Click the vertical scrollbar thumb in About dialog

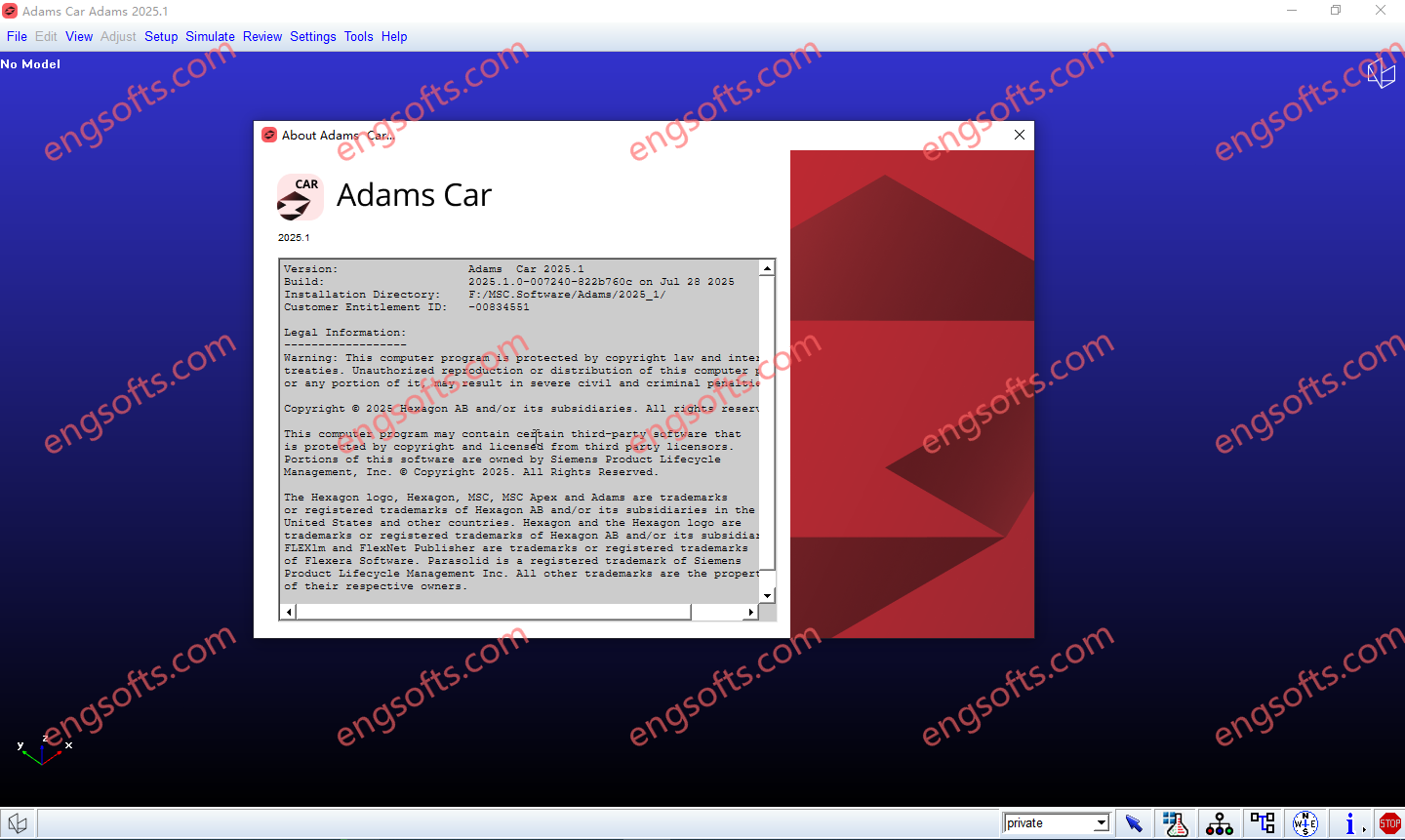(768, 422)
